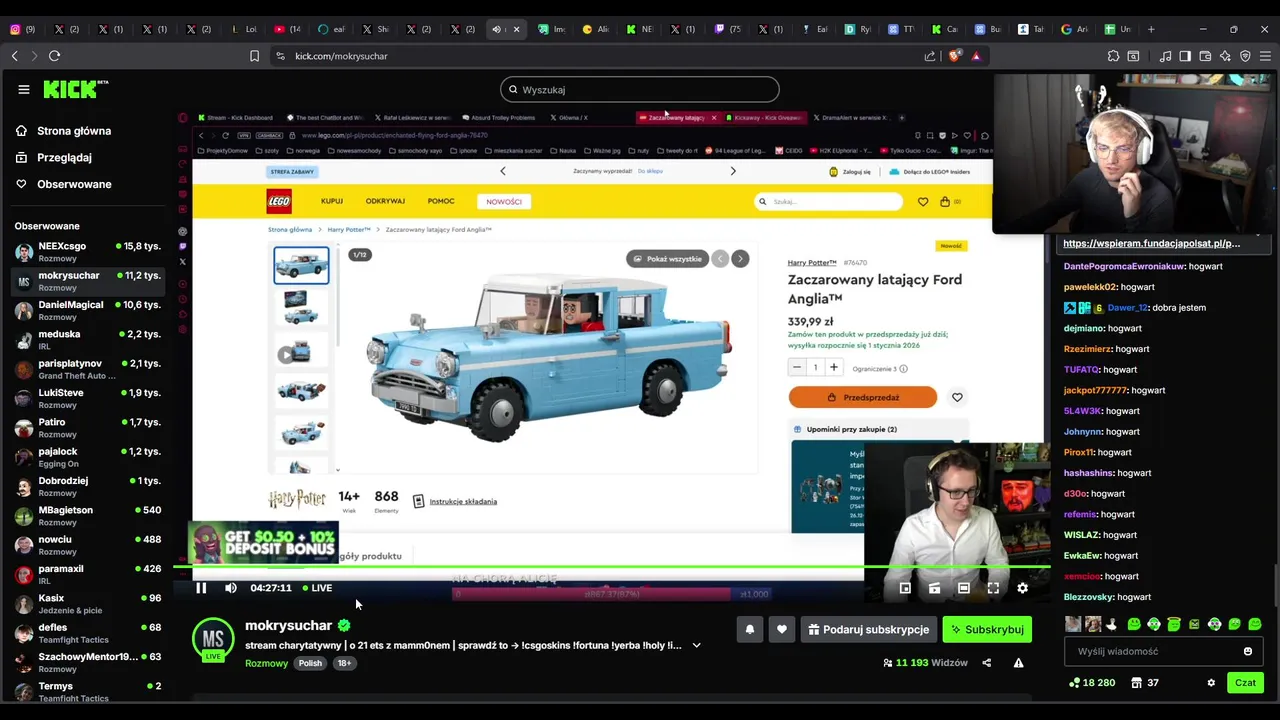Screen dimensions: 1280x720
Task: Open browser extensions puzzle icon
Action: [x=1113, y=56]
